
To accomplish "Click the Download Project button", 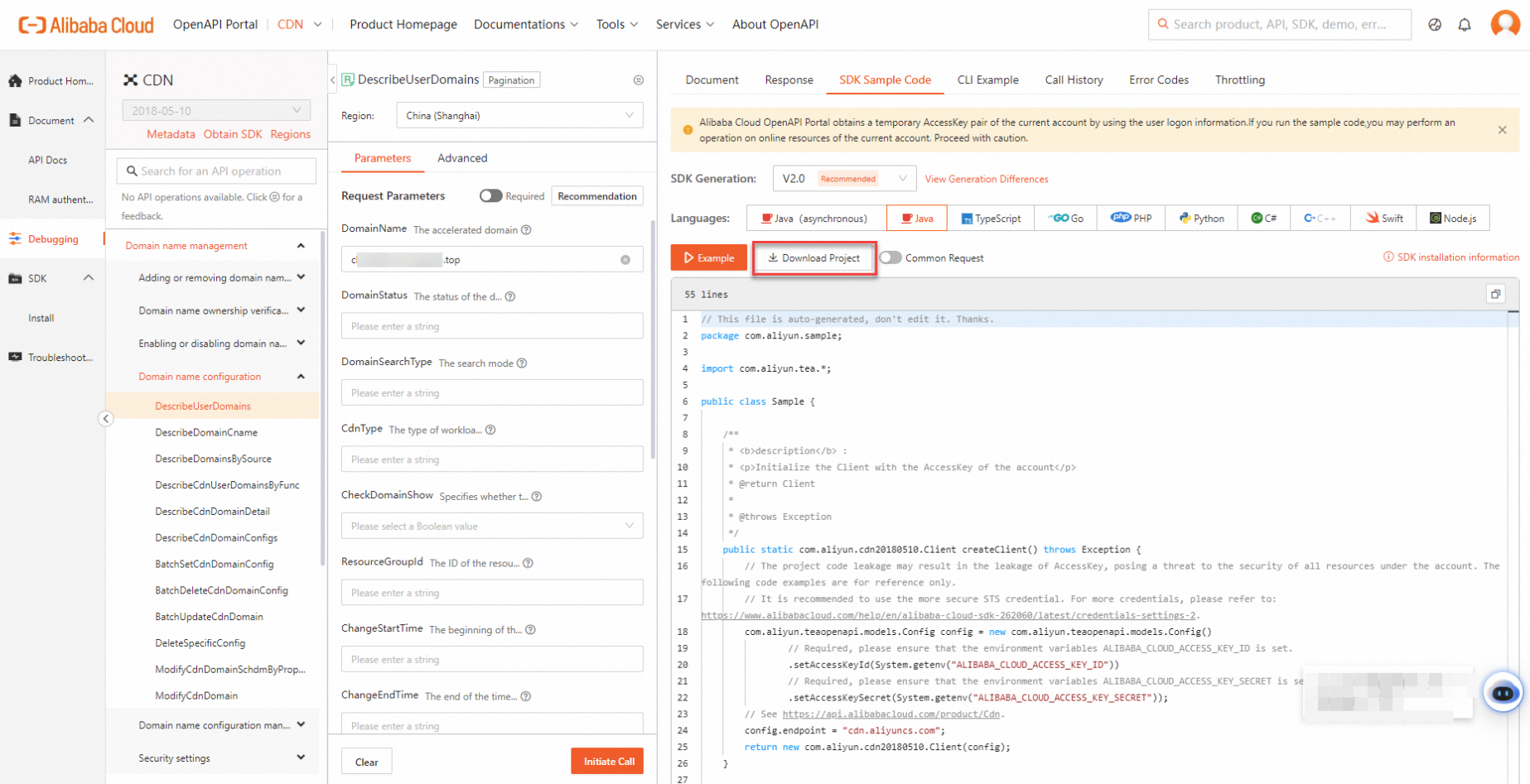I will (813, 258).
